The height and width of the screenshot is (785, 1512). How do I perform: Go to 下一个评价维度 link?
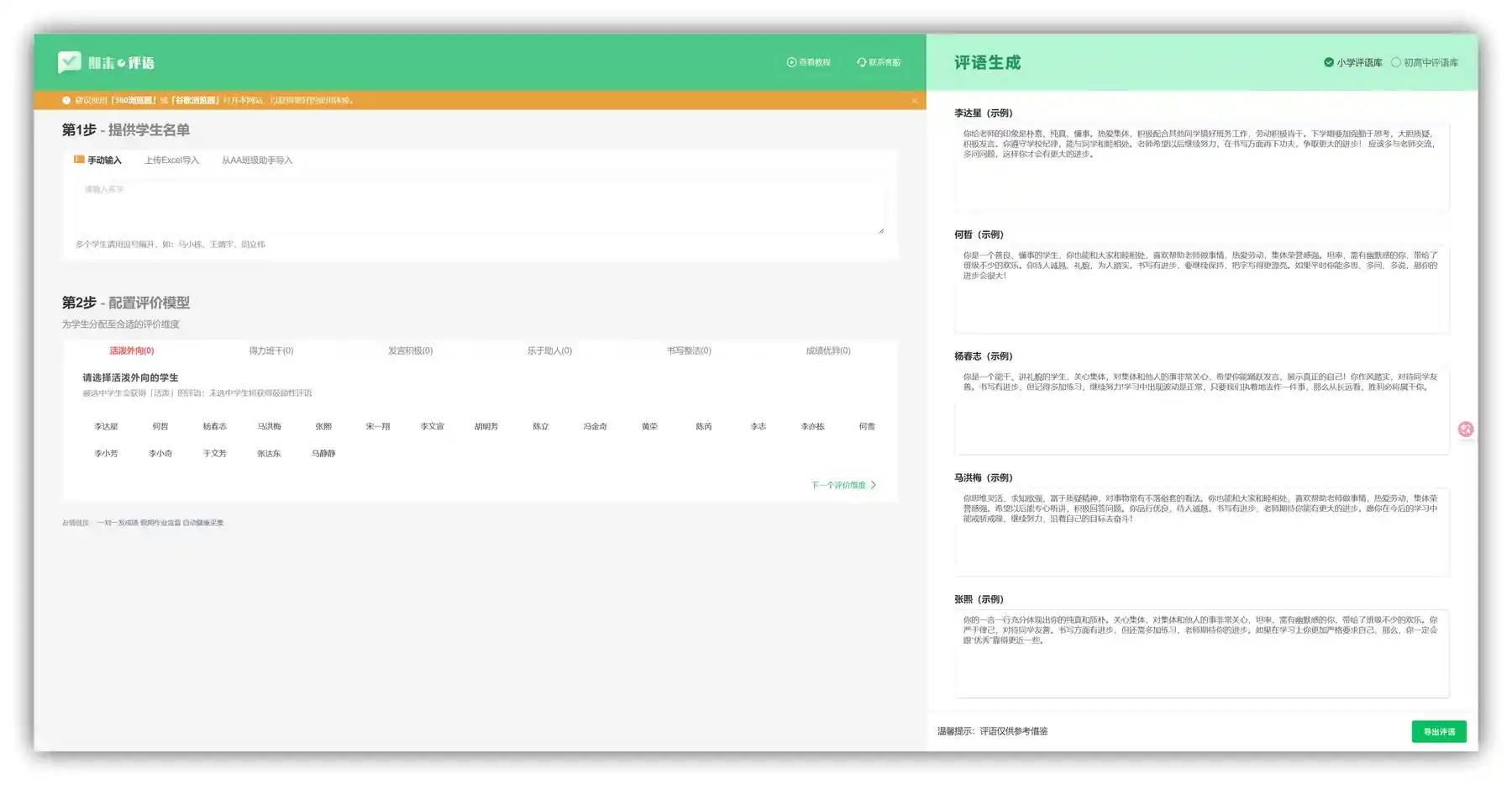coord(837,486)
